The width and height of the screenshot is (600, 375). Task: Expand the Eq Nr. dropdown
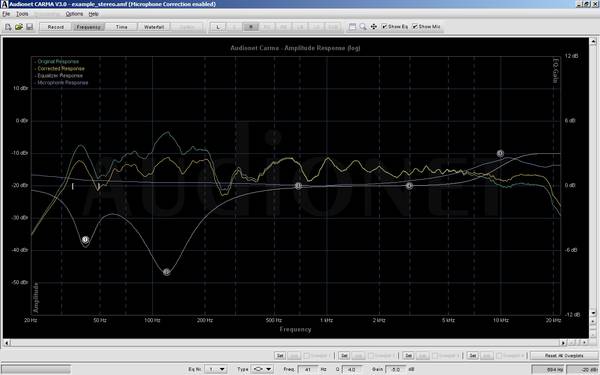coord(222,369)
